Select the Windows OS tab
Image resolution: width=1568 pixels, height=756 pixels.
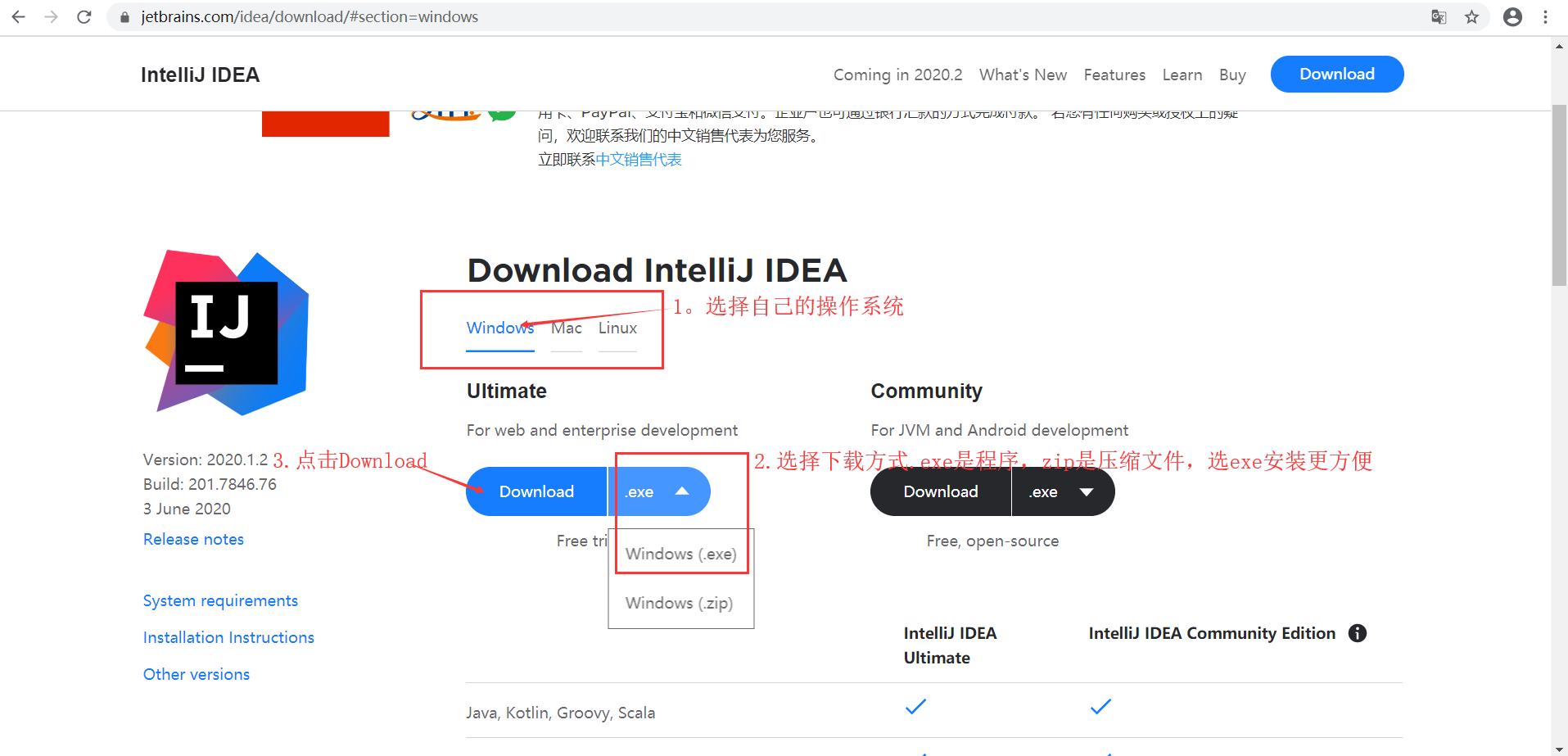[x=500, y=328]
